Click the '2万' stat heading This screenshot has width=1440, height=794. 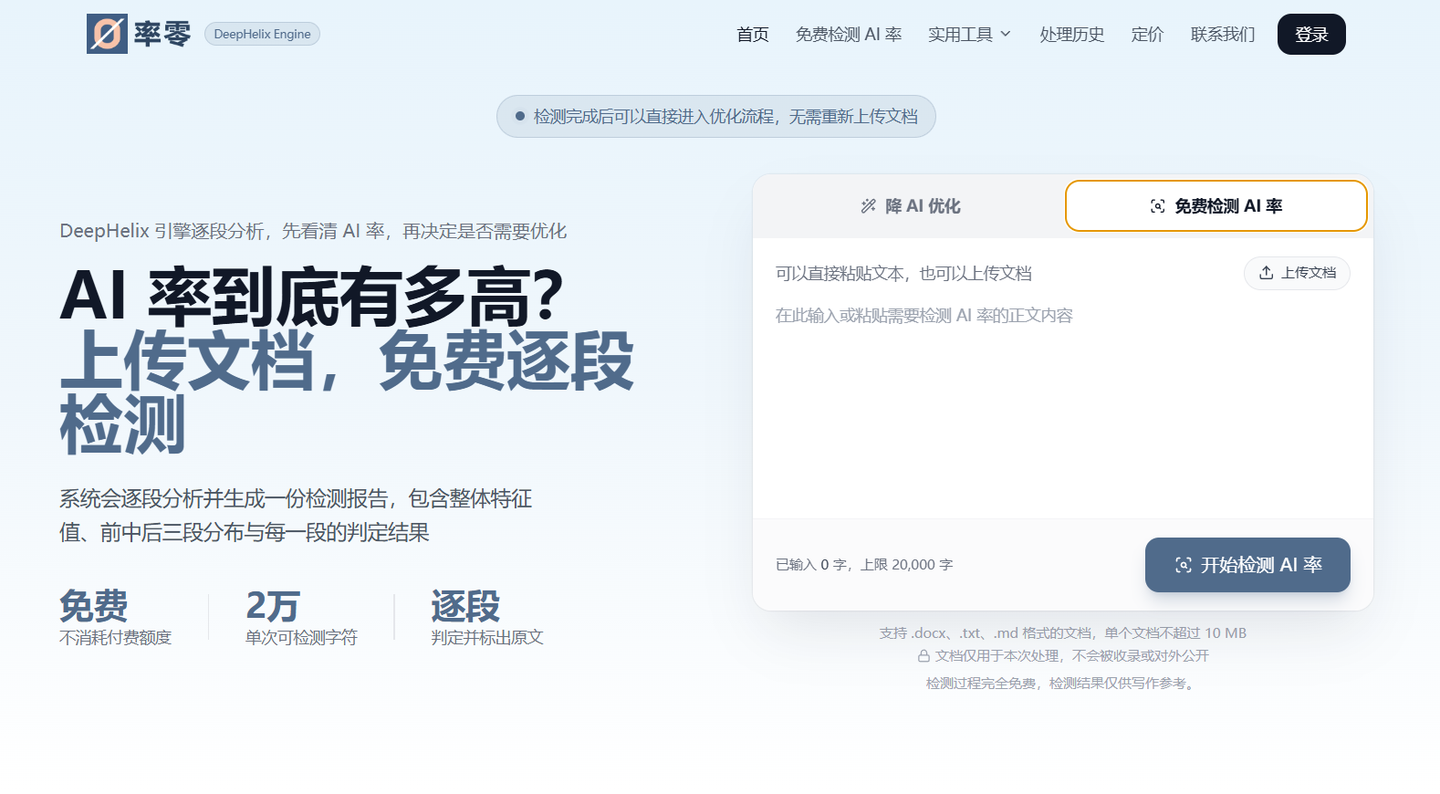pos(273,606)
